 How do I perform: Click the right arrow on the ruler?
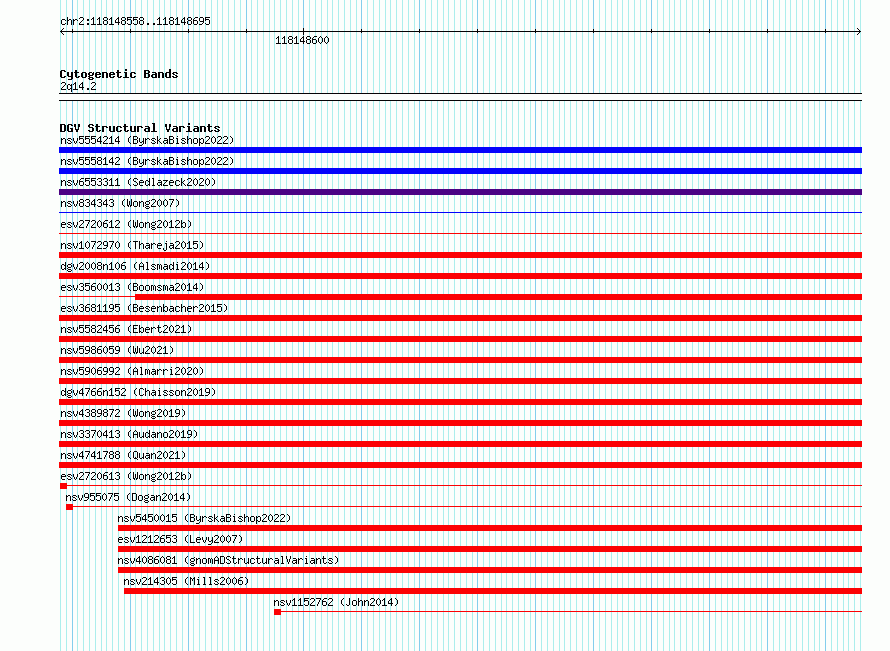pyautogui.click(x=859, y=32)
